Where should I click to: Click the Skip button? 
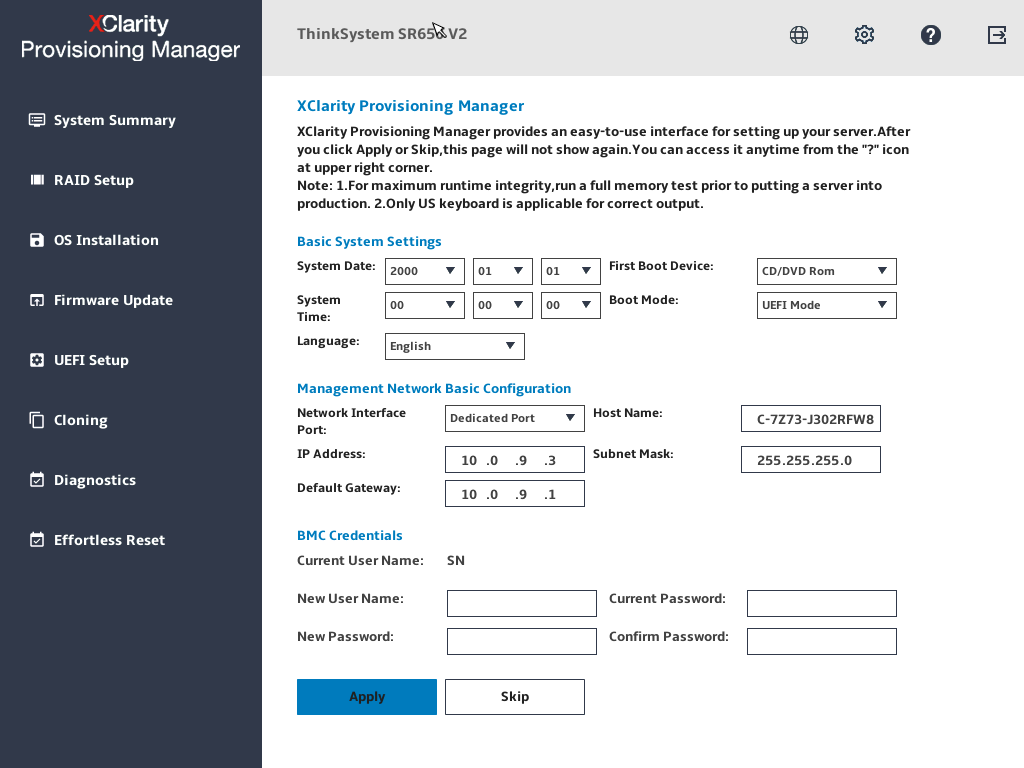pos(515,697)
